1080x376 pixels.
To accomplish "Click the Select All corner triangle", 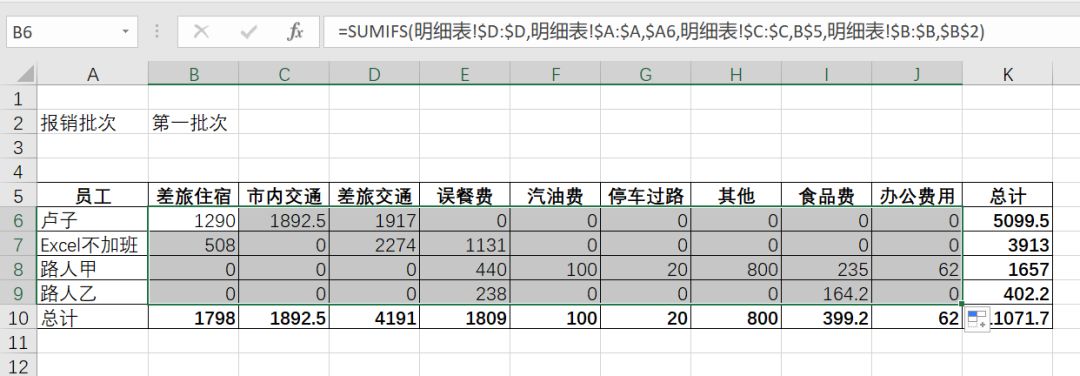I will click(25, 74).
